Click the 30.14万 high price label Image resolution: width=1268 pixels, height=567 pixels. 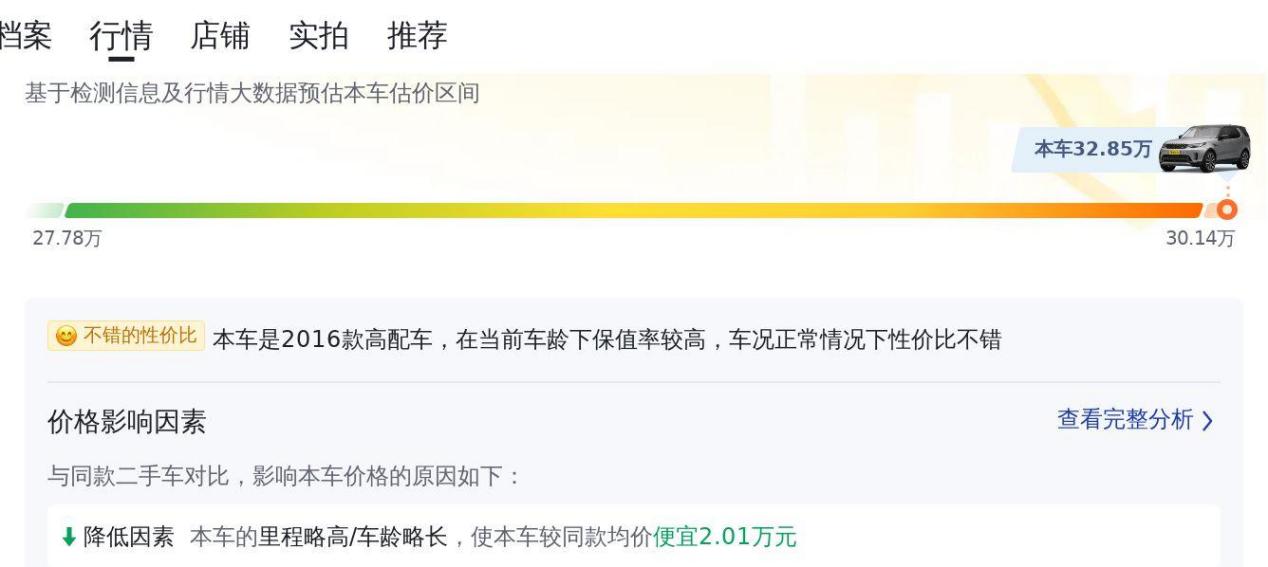pyautogui.click(x=1200, y=238)
